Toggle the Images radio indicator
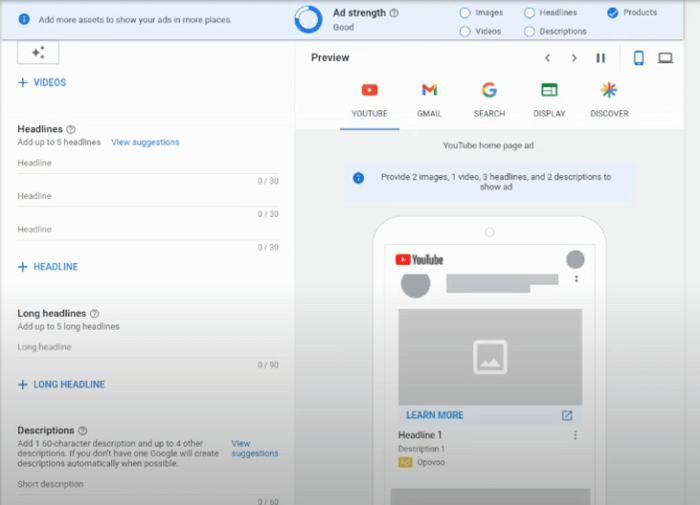This screenshot has height=505, width=700. (x=465, y=13)
